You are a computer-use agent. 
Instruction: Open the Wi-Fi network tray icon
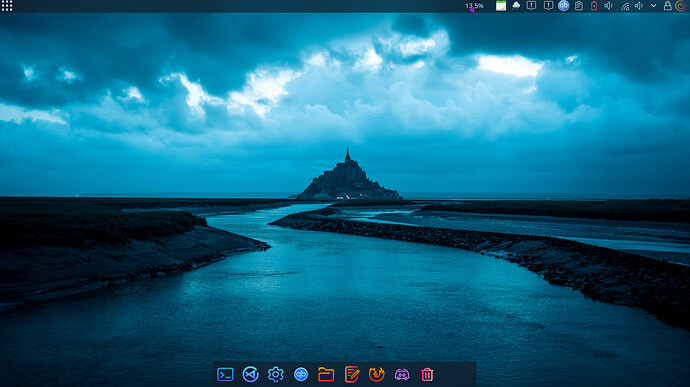pos(625,6)
